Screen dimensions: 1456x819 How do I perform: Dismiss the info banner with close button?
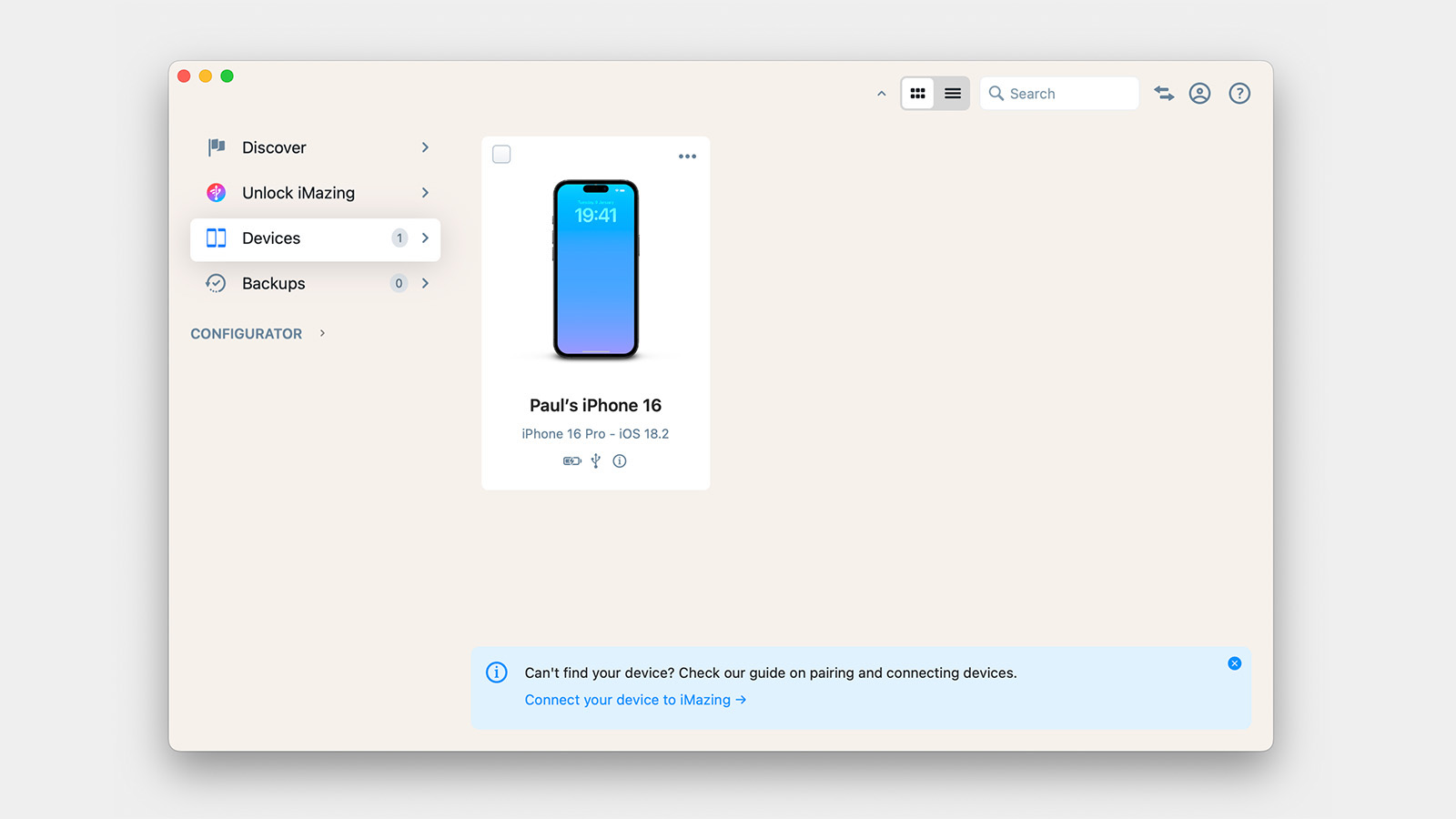click(1234, 663)
